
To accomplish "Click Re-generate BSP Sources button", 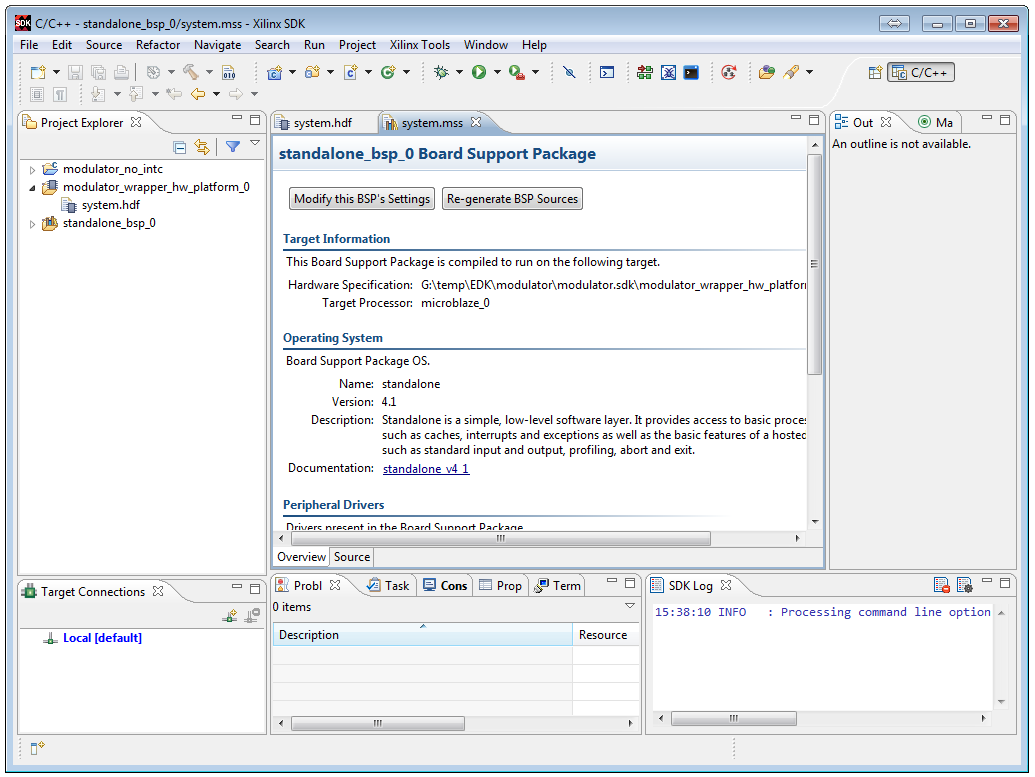I will click(x=512, y=199).
